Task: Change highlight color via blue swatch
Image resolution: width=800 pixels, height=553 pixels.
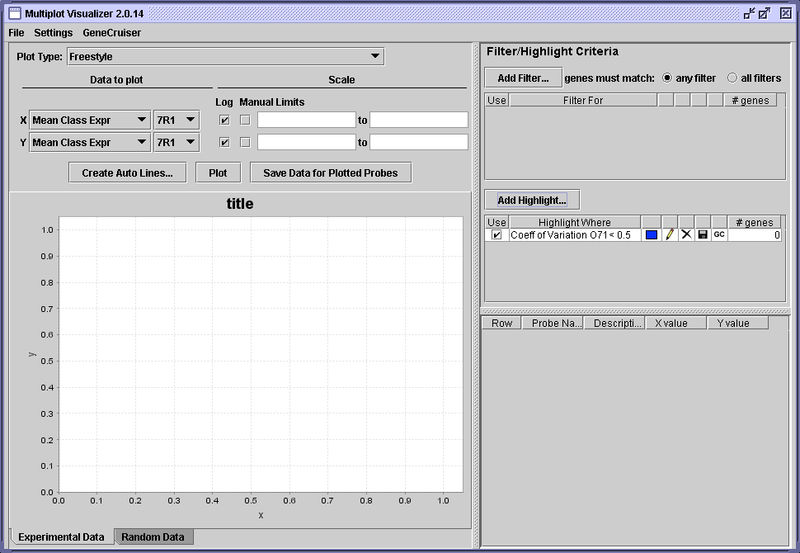Action: point(652,235)
